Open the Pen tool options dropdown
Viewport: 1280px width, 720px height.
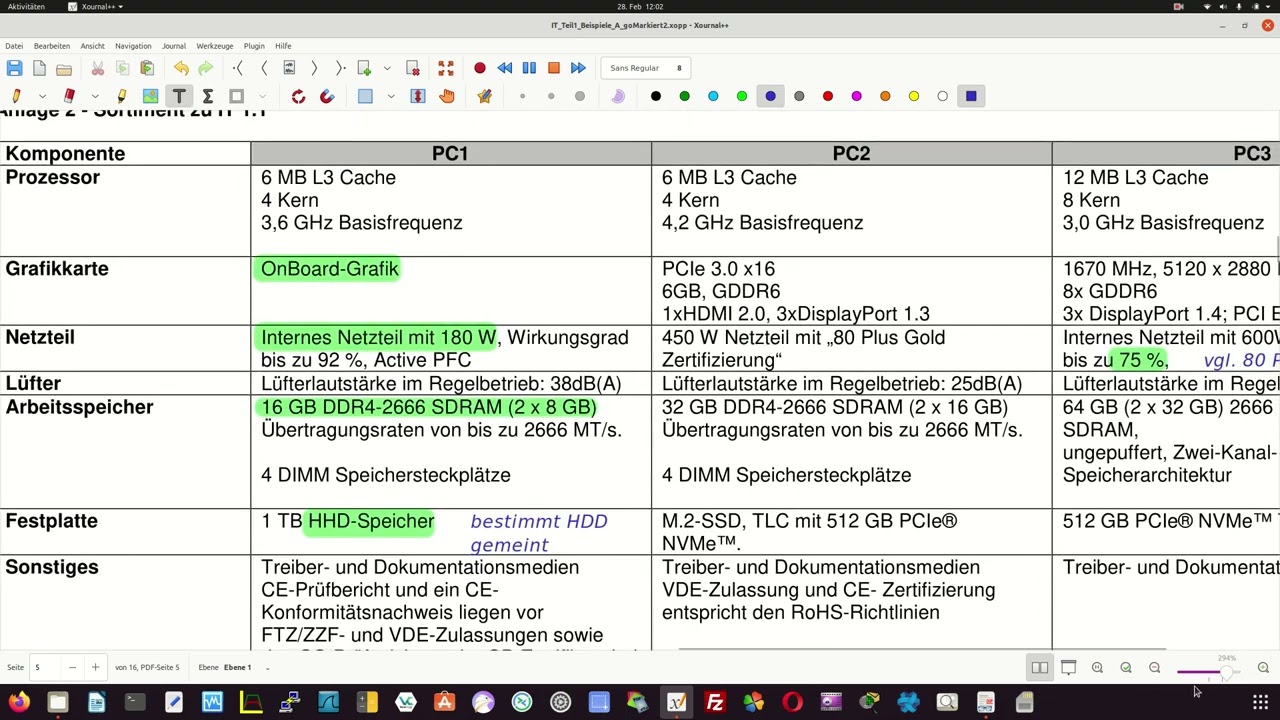click(42, 96)
